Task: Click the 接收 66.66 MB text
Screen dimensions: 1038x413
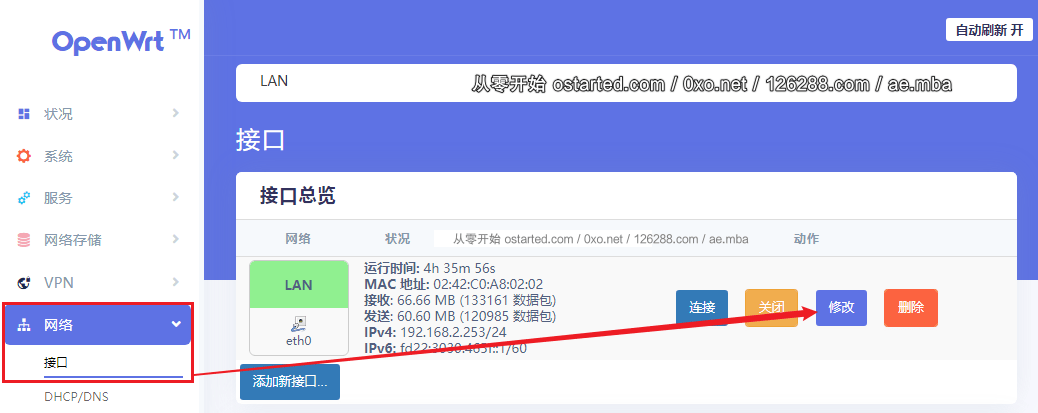Action: (x=460, y=300)
